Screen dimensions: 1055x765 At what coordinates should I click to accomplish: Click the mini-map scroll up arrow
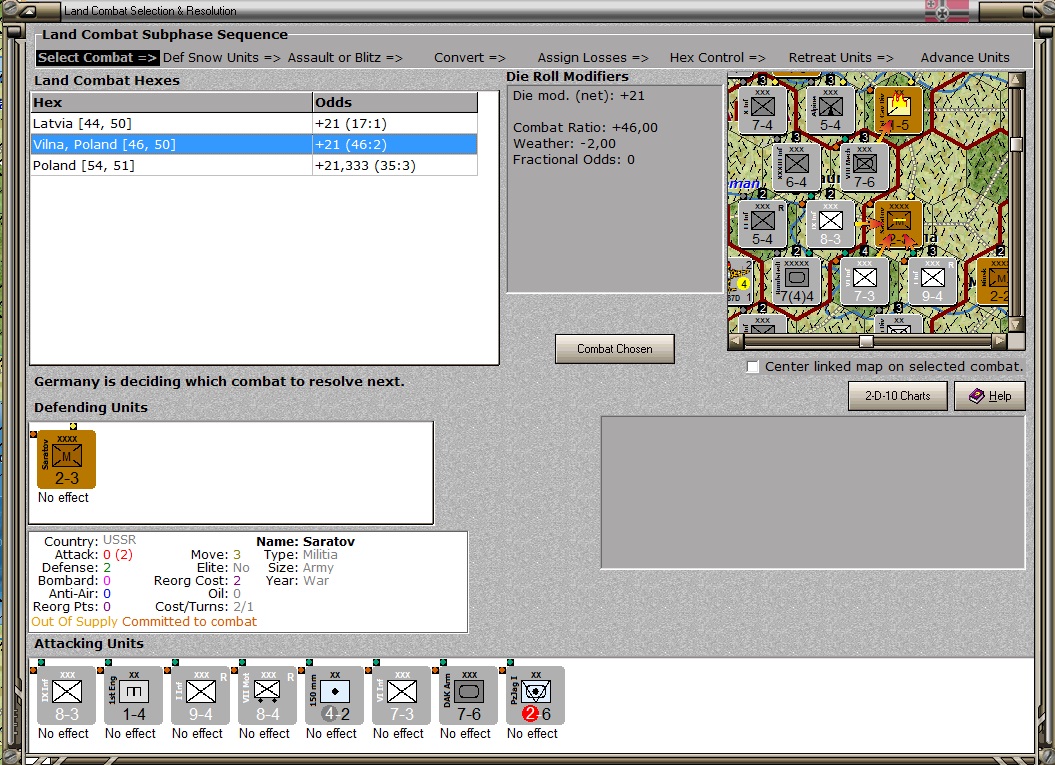(x=1017, y=80)
